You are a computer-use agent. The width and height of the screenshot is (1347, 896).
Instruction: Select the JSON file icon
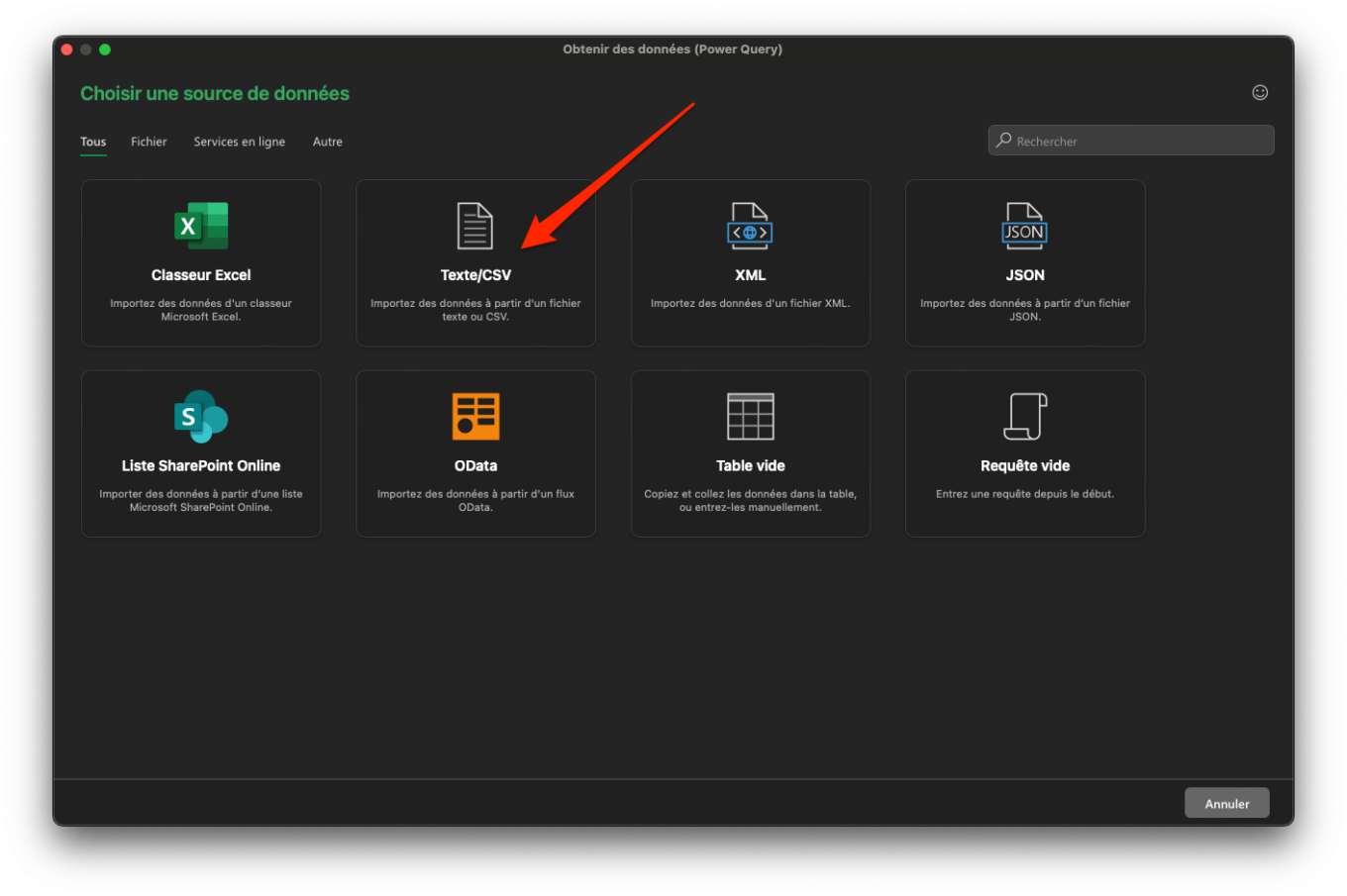tap(1024, 226)
